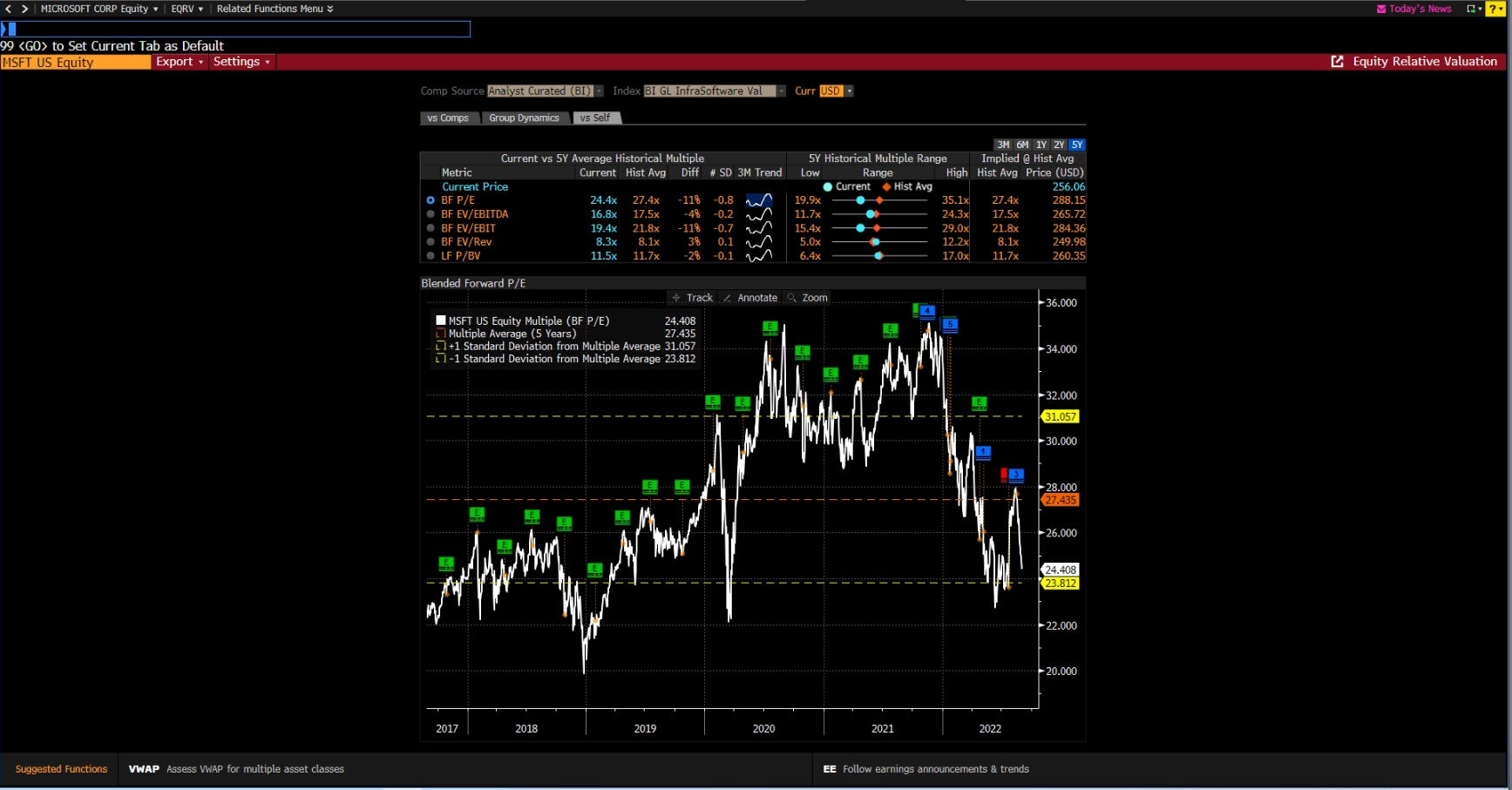Switch to the Group Dynamics tab

point(524,118)
